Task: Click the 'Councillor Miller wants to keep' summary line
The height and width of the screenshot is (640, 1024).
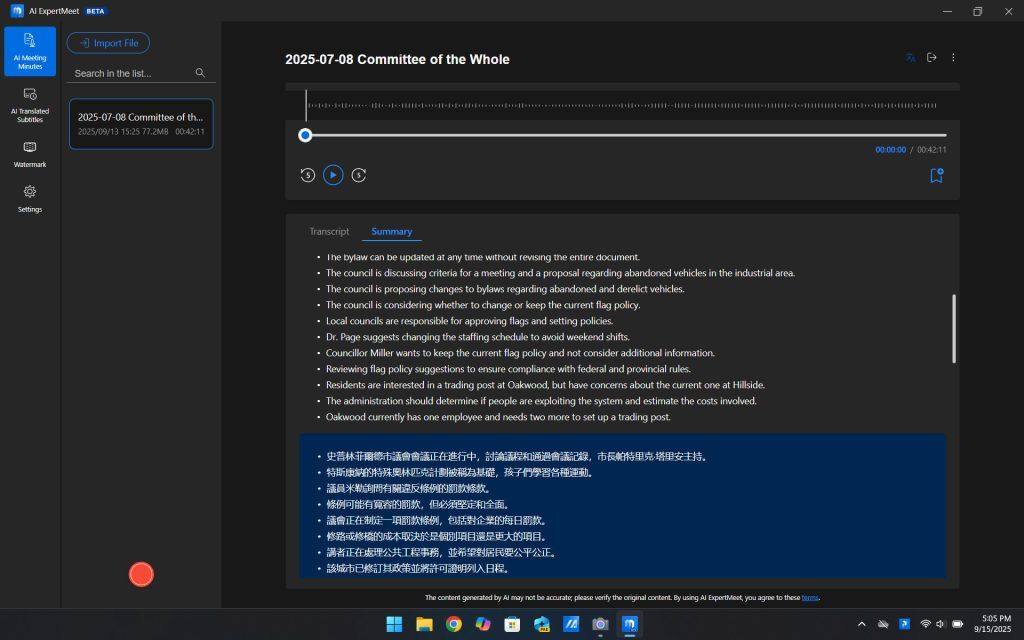Action: tap(520, 353)
